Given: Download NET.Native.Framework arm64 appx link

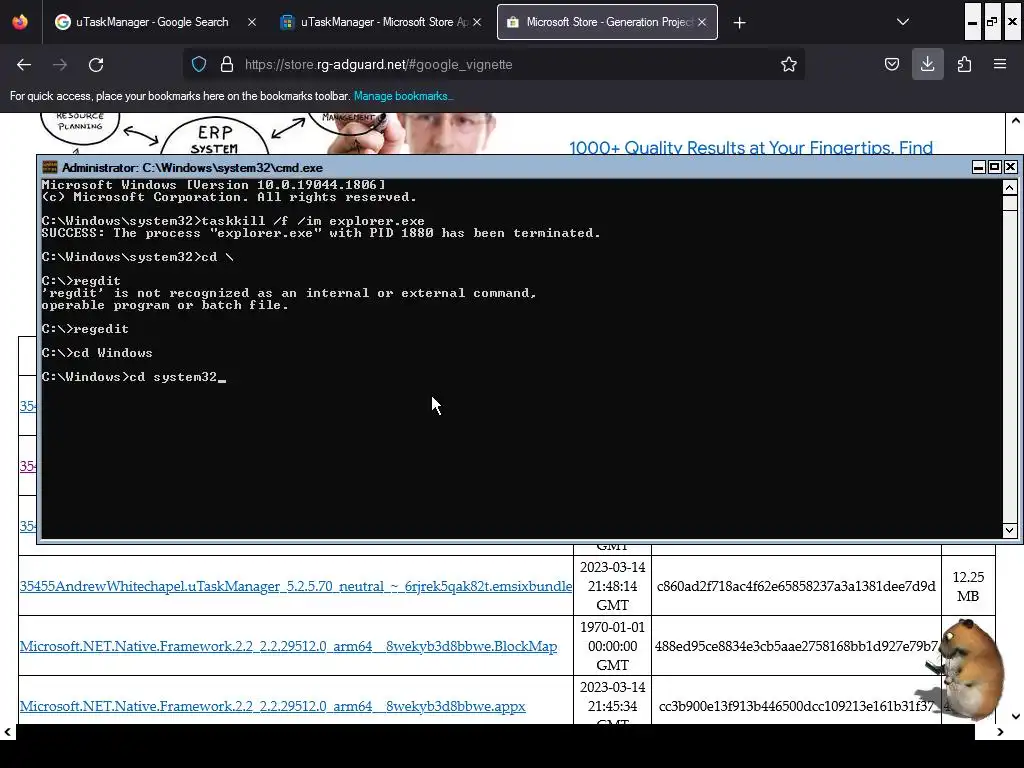Looking at the screenshot, I should pos(272,707).
